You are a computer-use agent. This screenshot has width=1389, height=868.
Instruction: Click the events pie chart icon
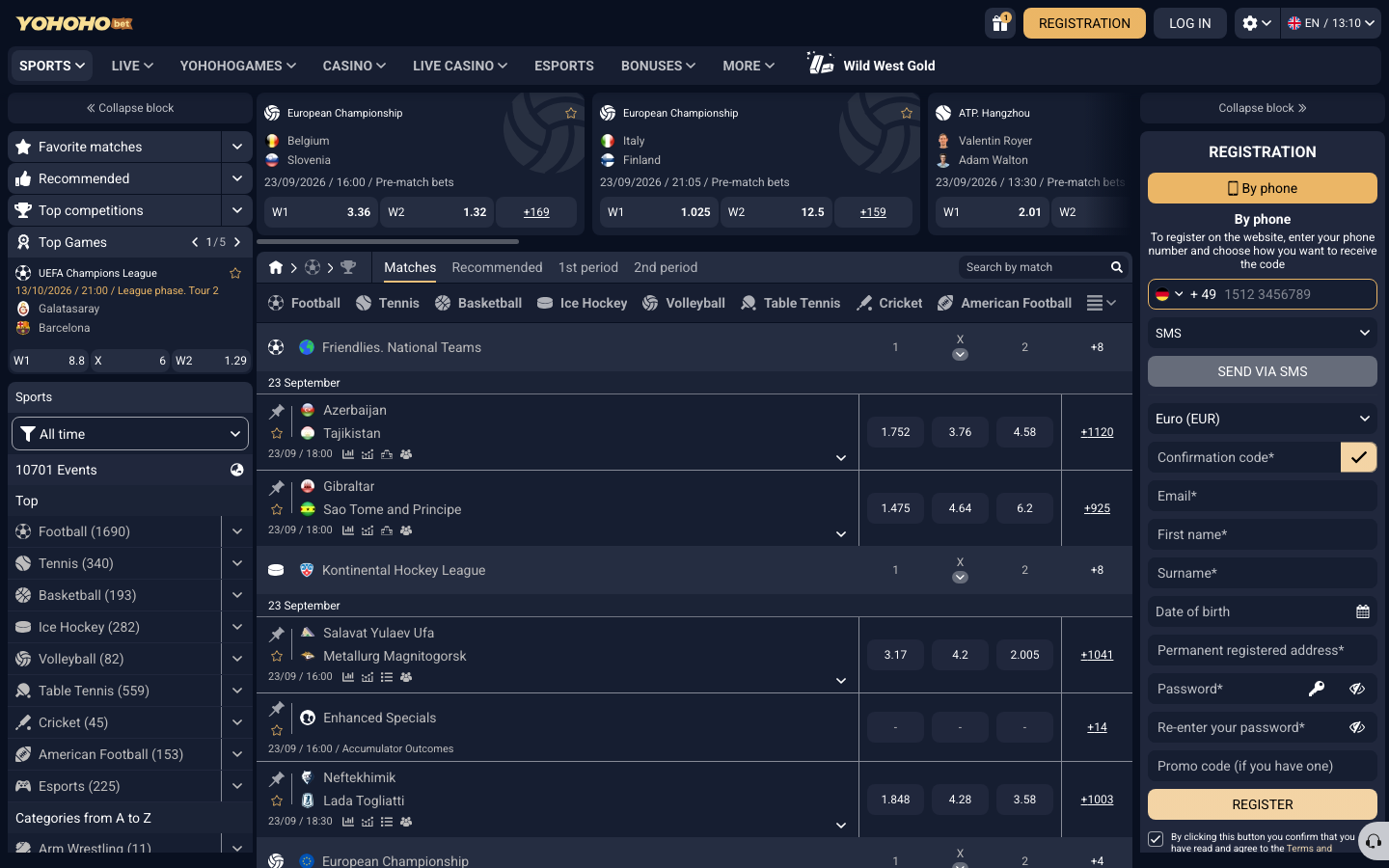click(x=237, y=470)
